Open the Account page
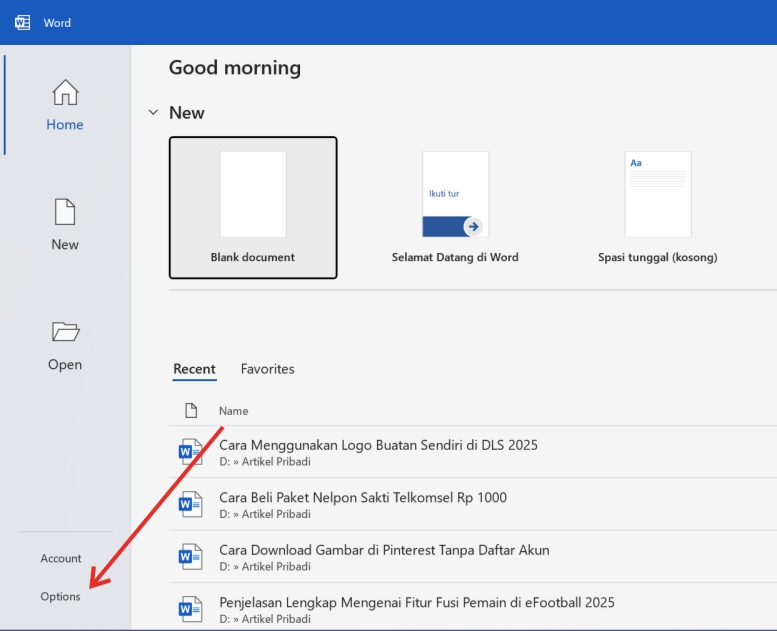This screenshot has width=777, height=631. pos(61,559)
